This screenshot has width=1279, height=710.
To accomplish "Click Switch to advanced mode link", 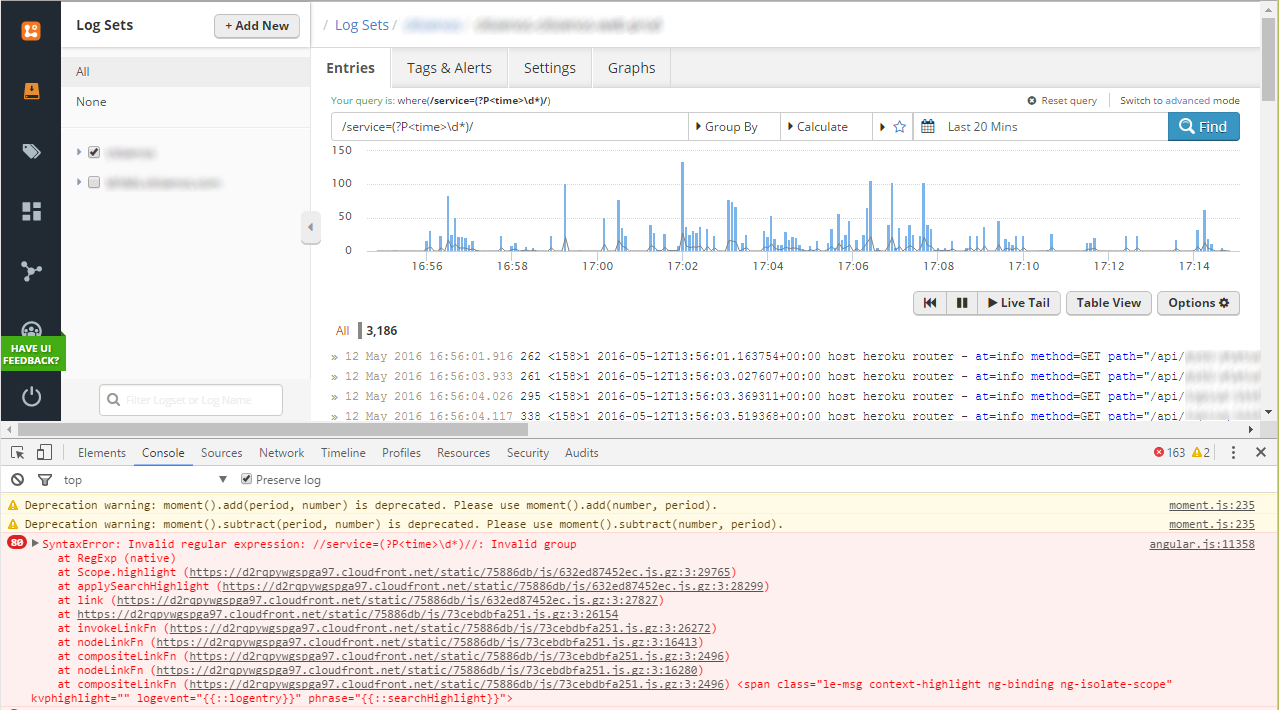I will [1180, 101].
